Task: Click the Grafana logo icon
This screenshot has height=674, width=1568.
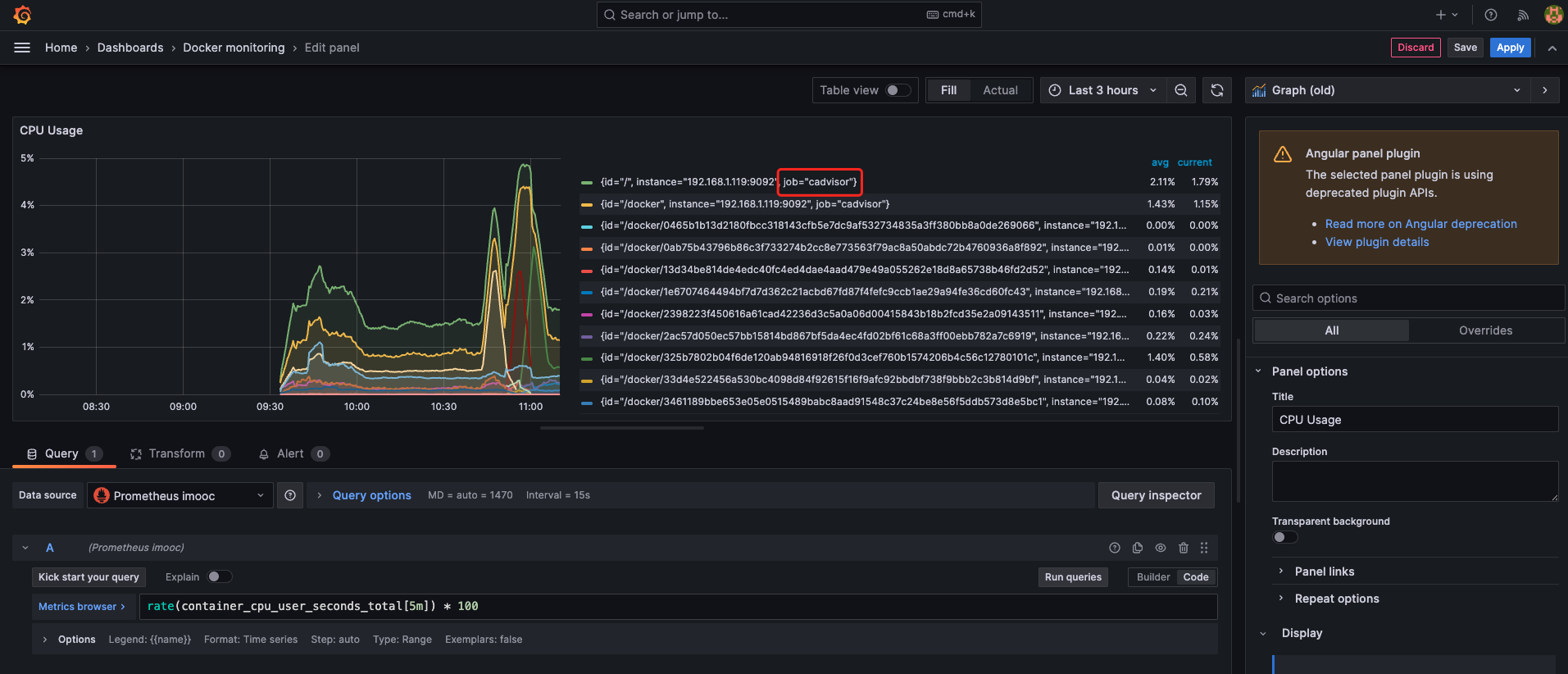Action: click(23, 15)
